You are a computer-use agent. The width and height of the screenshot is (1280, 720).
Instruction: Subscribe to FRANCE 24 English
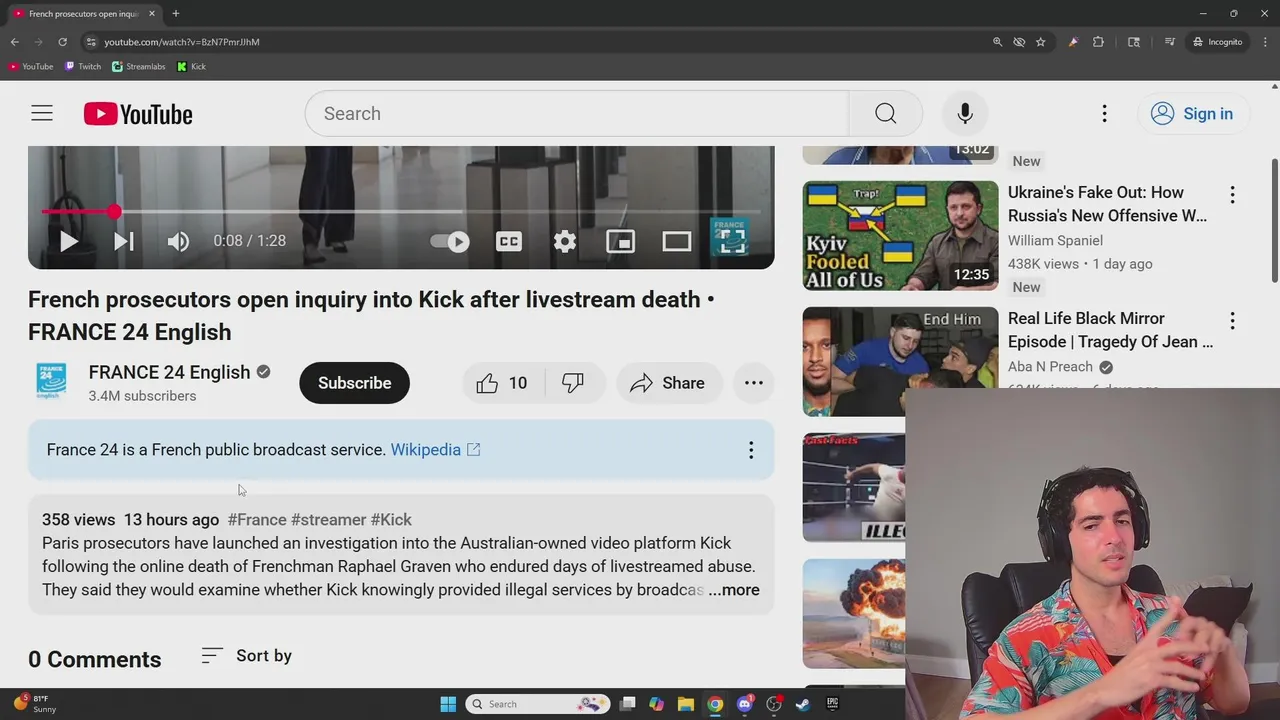[x=354, y=383]
